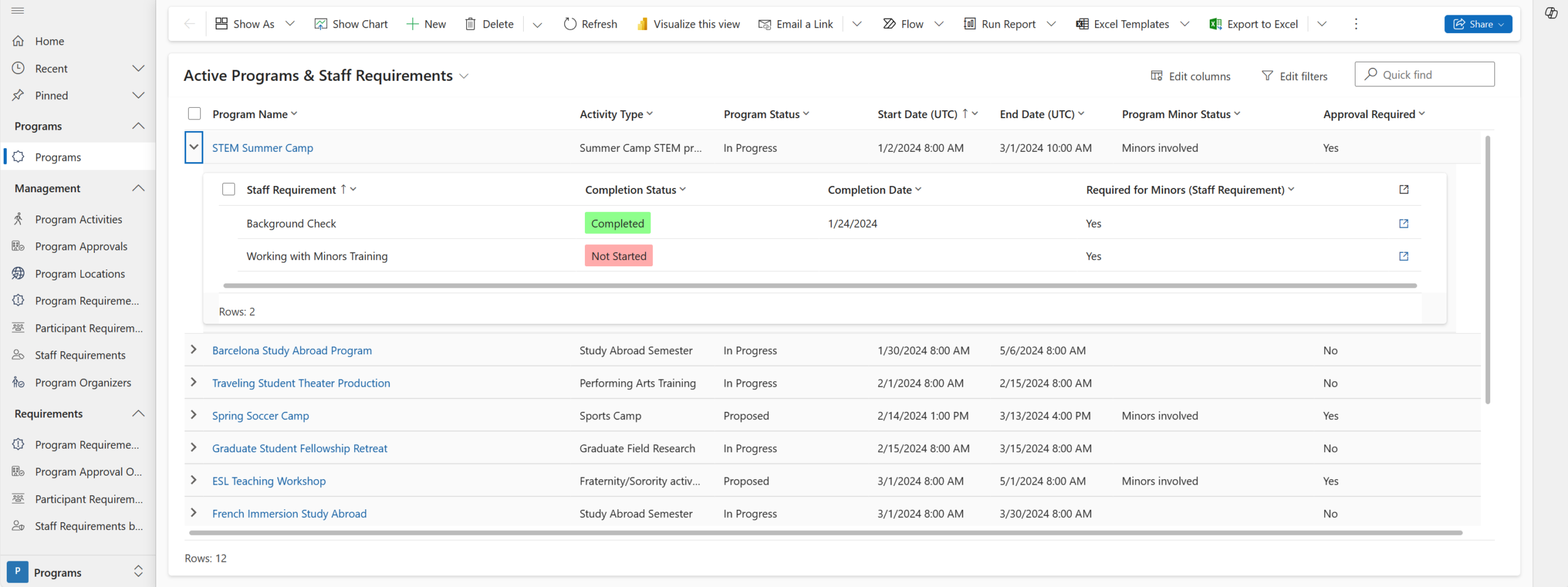
Task: Open Working with Minors Training popout icon
Action: [x=1404, y=256]
